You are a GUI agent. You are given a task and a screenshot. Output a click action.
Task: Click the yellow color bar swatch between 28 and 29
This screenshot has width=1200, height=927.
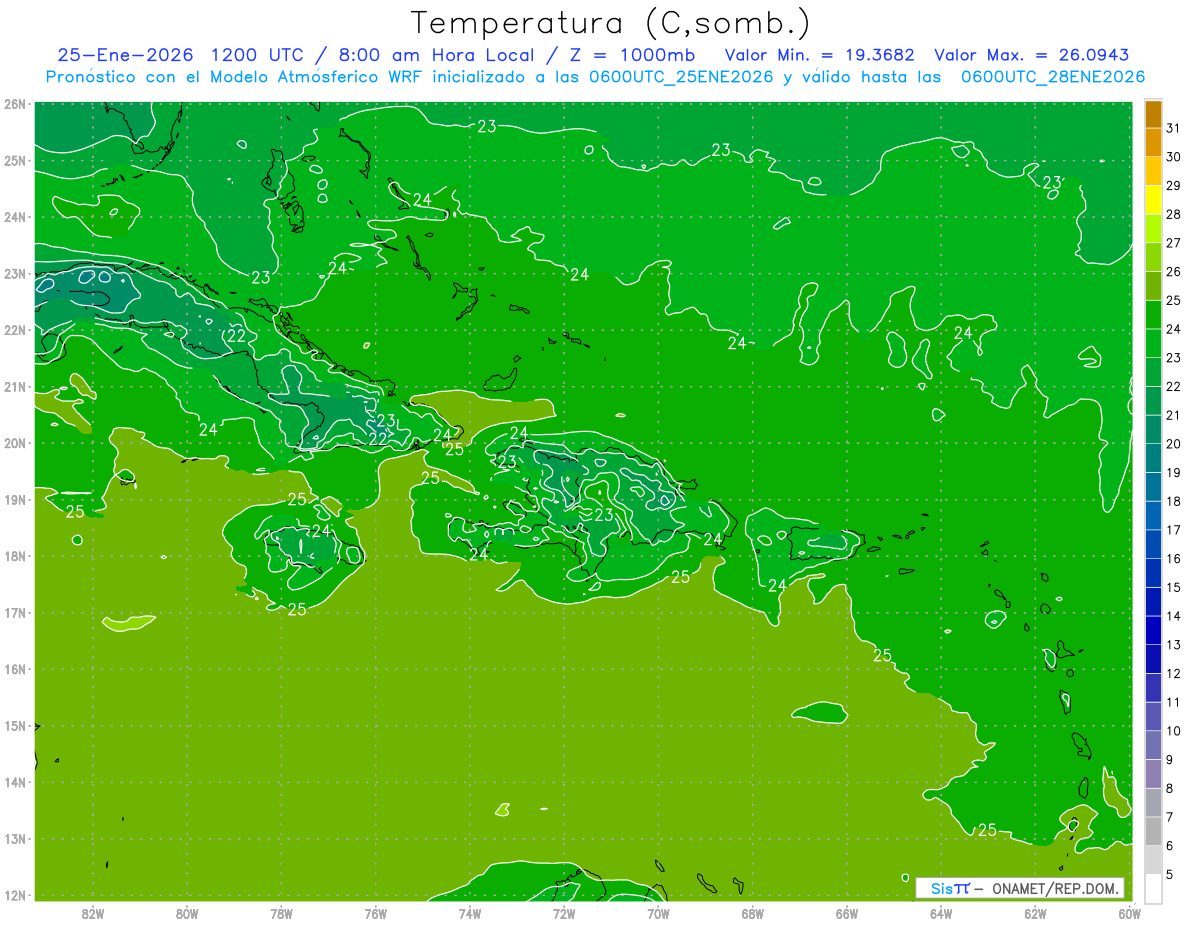click(1153, 200)
